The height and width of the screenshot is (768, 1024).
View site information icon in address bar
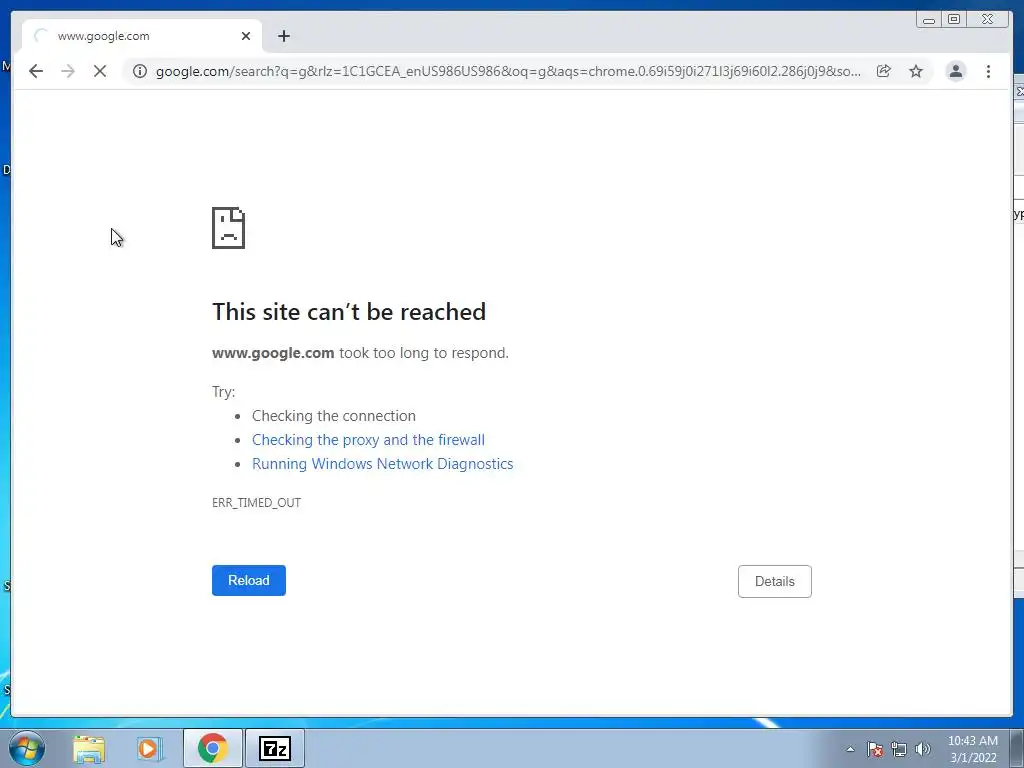tap(140, 71)
